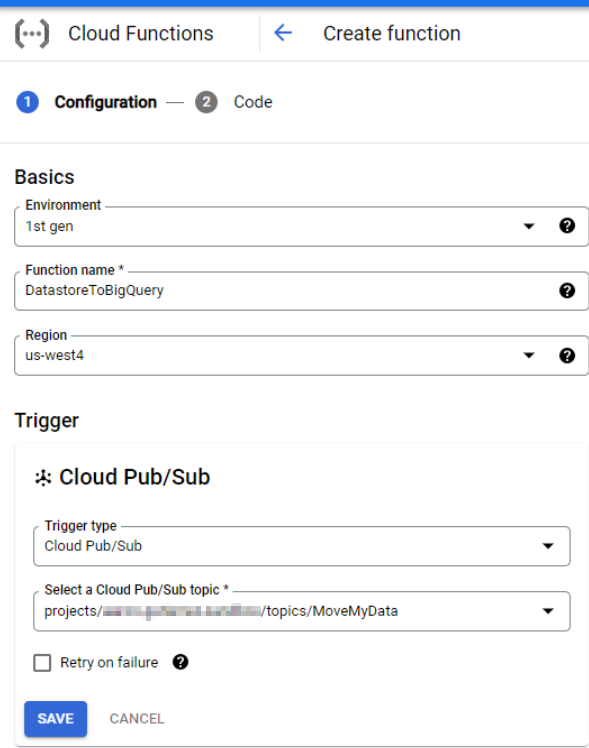
Task: Open help for the Environment field
Action: (567, 226)
